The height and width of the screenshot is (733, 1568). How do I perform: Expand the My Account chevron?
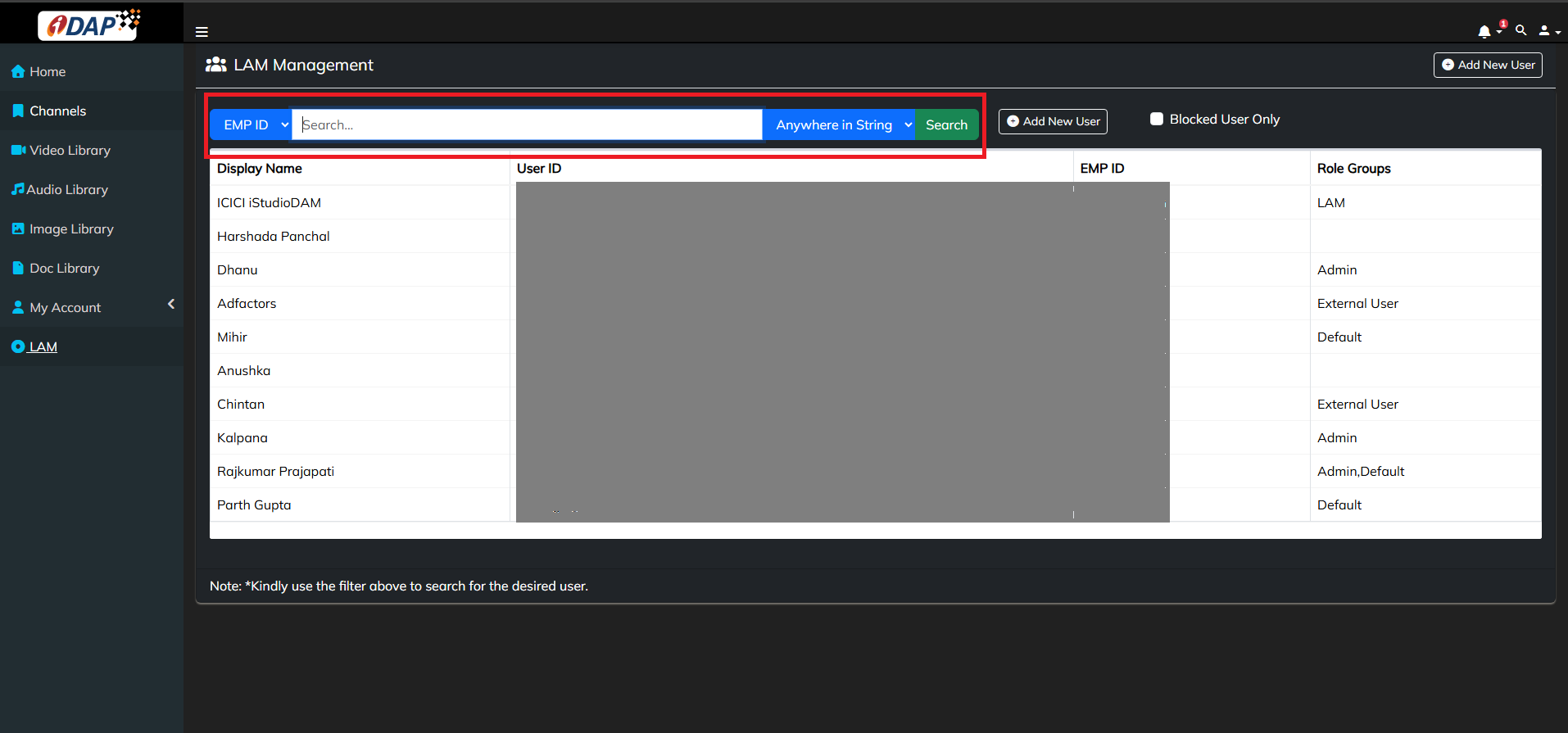(171, 305)
